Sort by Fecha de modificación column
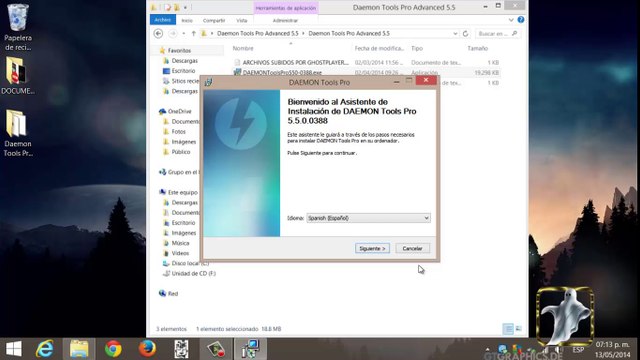The image size is (640, 360). [379, 48]
